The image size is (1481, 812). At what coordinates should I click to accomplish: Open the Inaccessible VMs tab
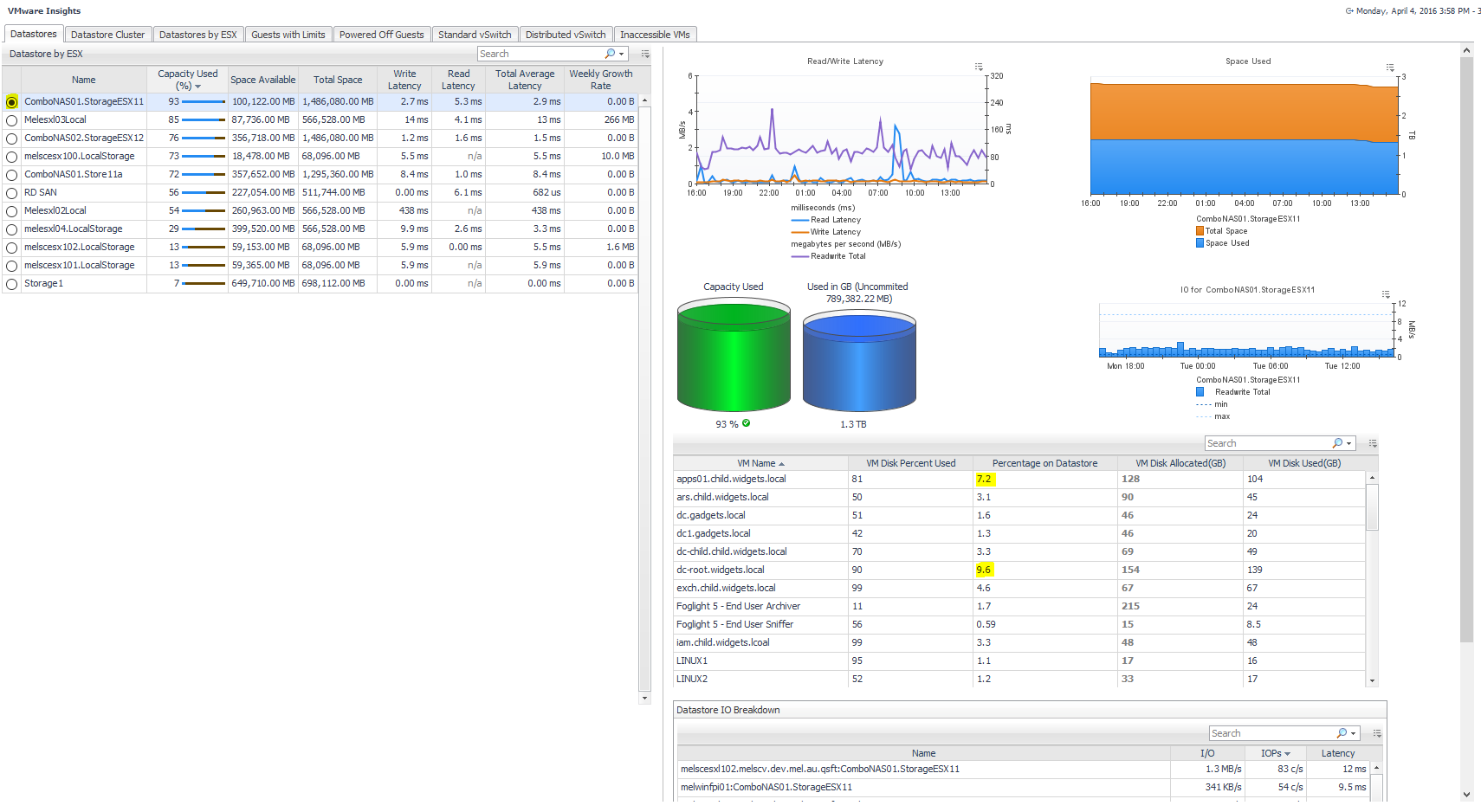tap(655, 35)
